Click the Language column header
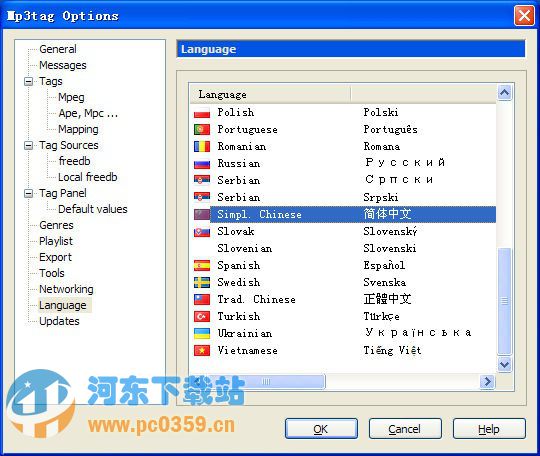This screenshot has width=540, height=456. 270,94
